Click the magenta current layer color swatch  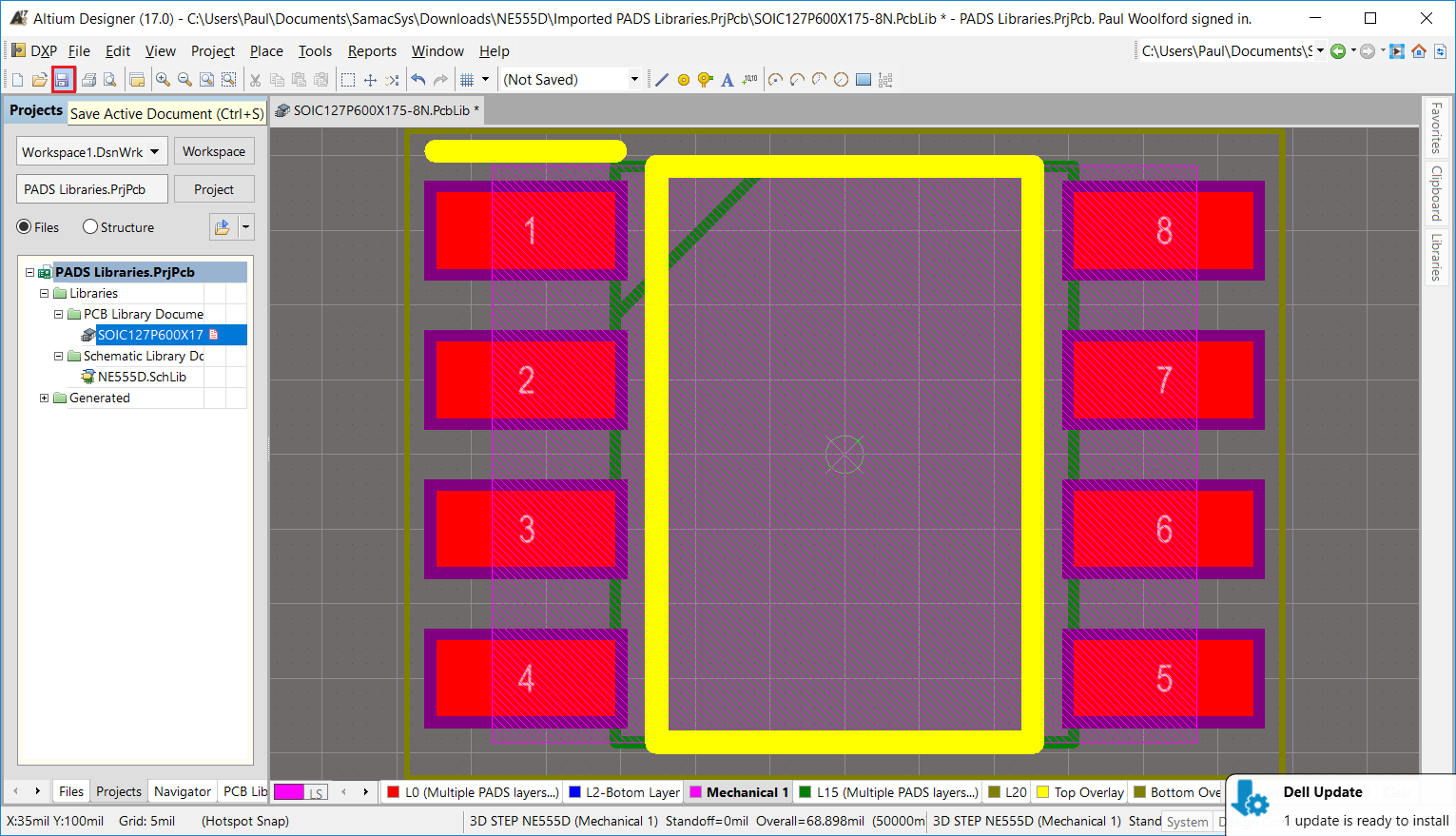click(x=289, y=792)
